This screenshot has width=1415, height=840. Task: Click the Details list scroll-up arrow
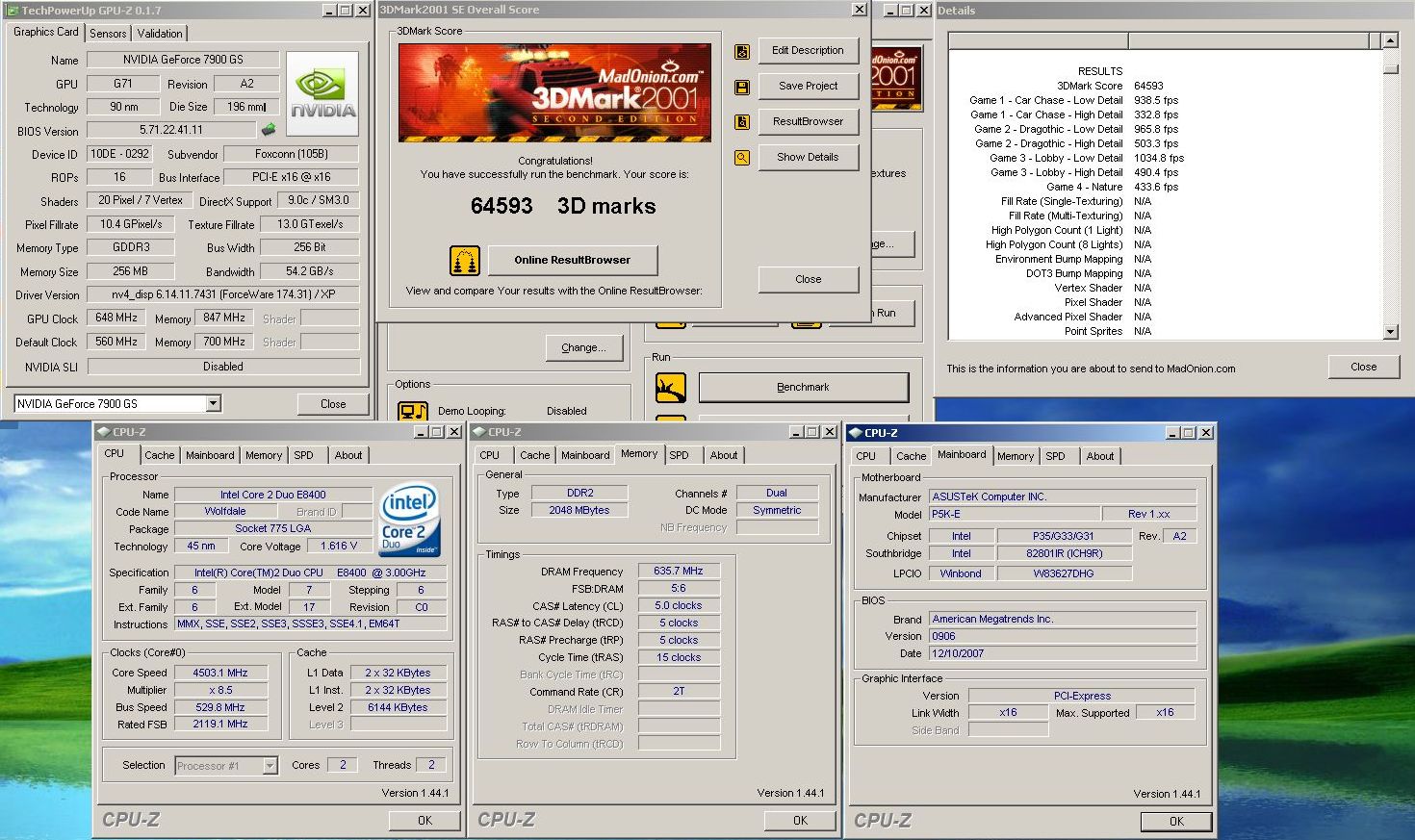1390,40
